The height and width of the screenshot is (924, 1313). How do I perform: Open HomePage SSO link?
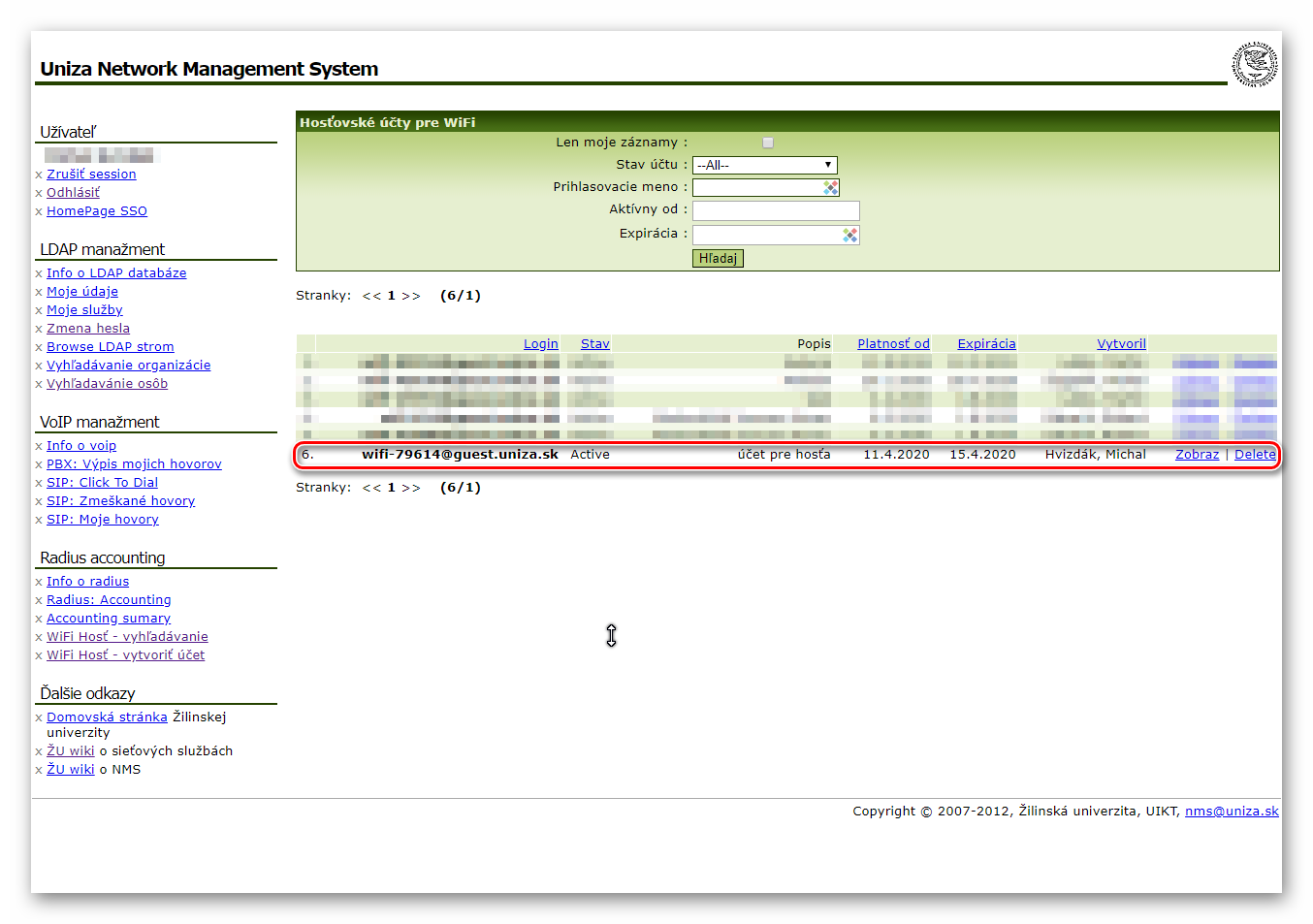coord(97,211)
